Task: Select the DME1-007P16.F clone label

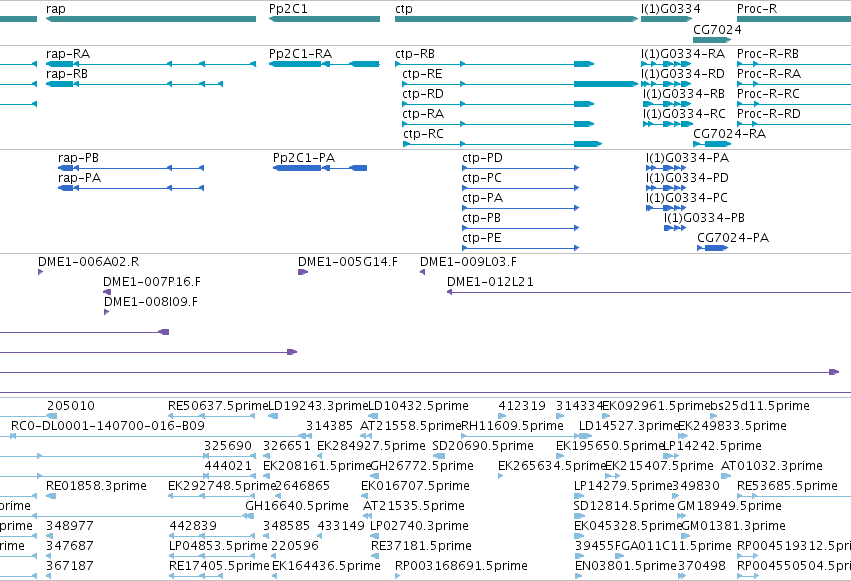Action: 152,283
